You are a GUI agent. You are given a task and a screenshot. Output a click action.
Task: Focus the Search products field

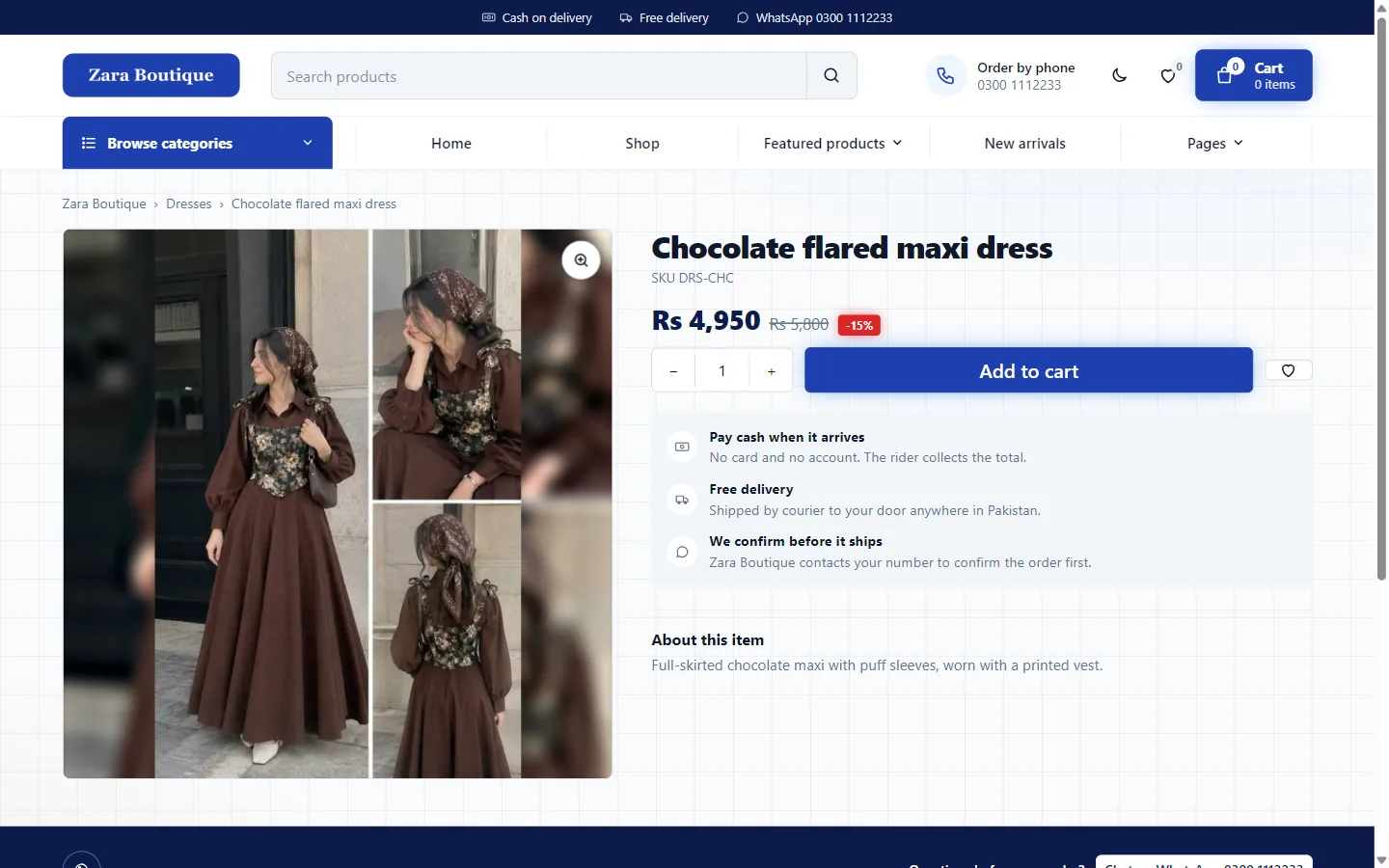pyautogui.click(x=539, y=76)
